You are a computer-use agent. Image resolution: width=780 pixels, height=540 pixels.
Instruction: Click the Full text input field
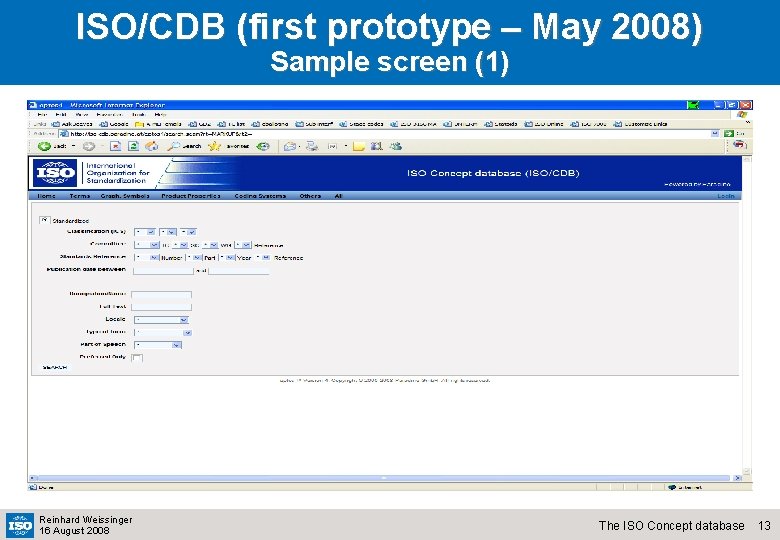click(x=161, y=307)
